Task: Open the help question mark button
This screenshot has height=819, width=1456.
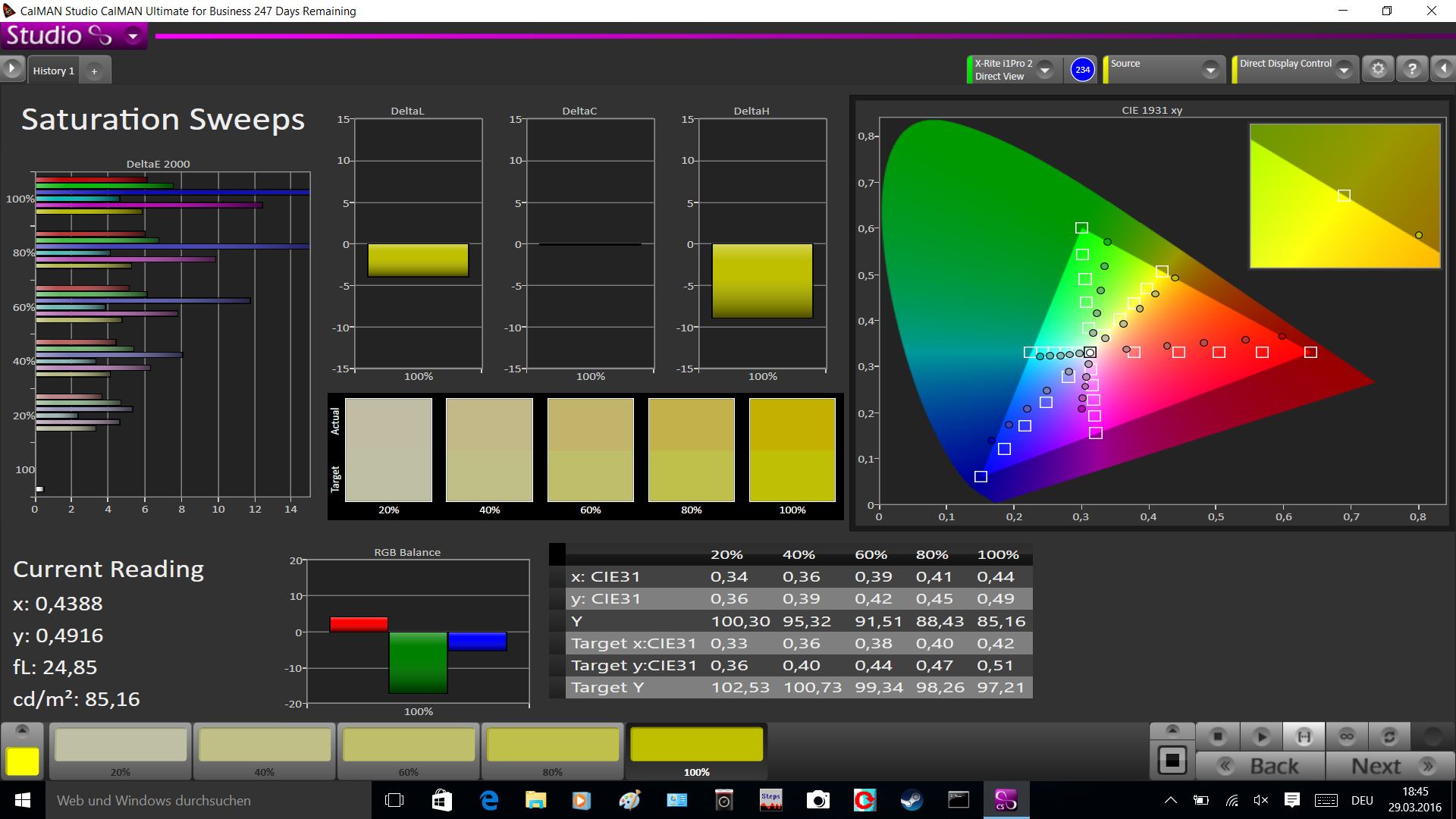Action: (x=1411, y=69)
